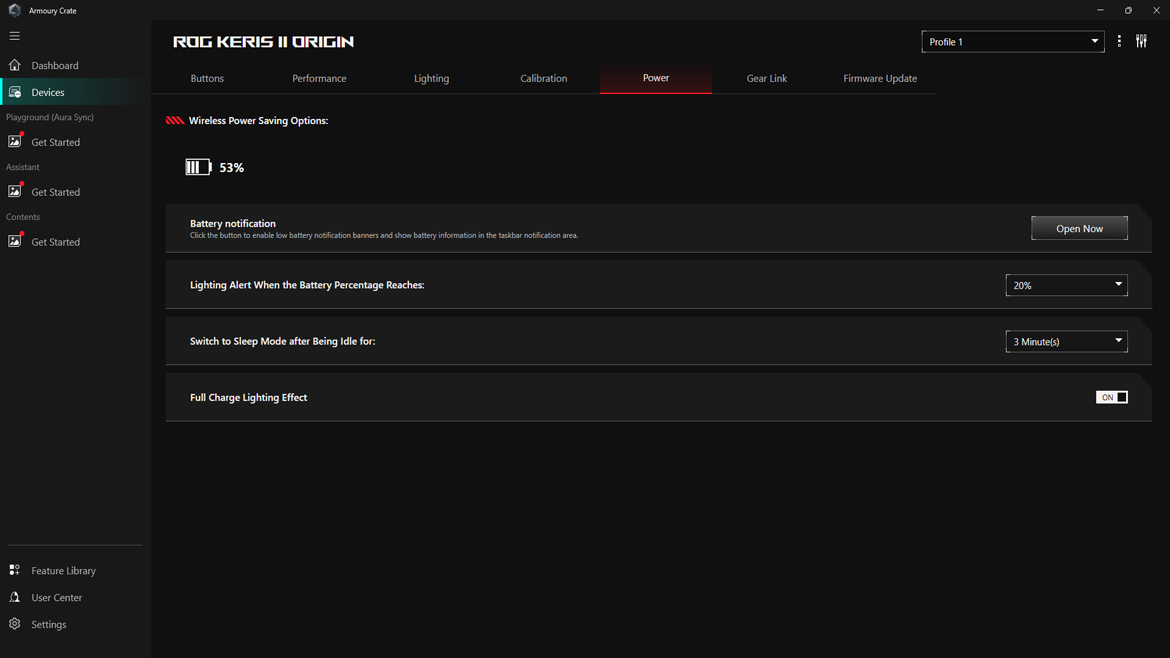Select the Power tab
This screenshot has height=658, width=1170.
click(656, 78)
